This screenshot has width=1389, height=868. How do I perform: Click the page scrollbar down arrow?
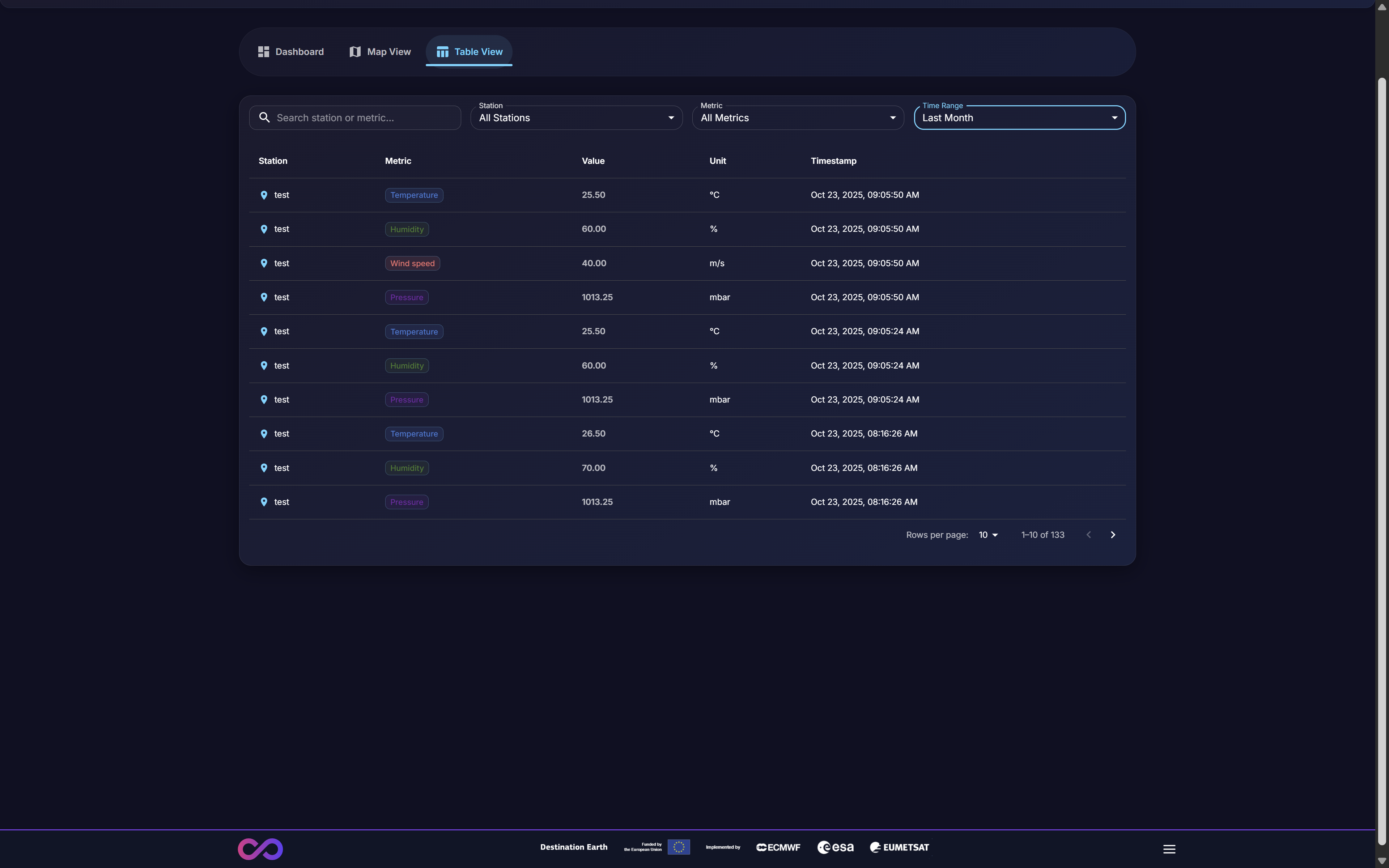1382,860
